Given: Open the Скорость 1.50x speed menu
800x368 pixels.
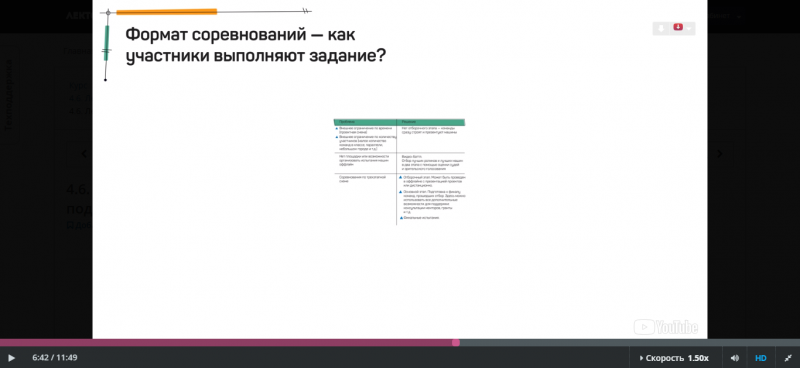Looking at the screenshot, I should coord(674,358).
